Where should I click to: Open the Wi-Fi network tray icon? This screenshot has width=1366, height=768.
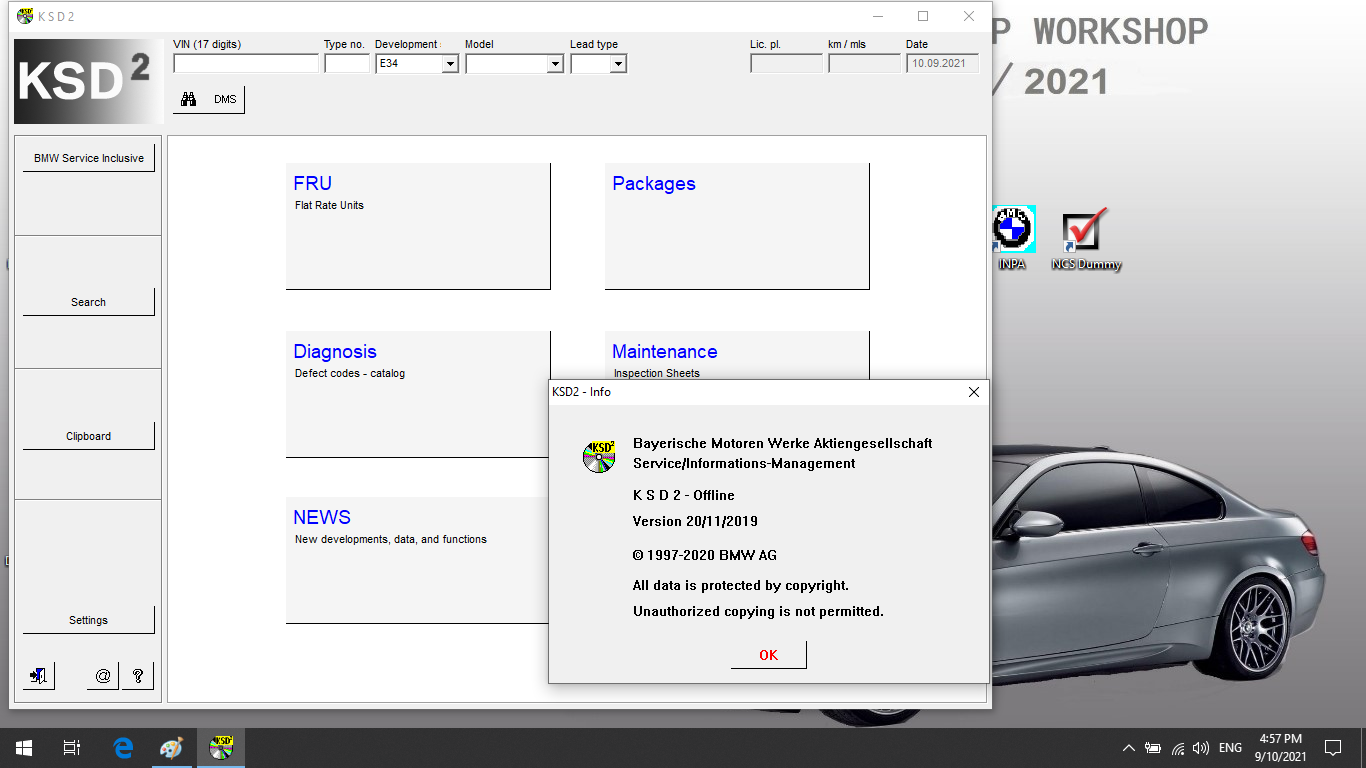pos(1178,748)
